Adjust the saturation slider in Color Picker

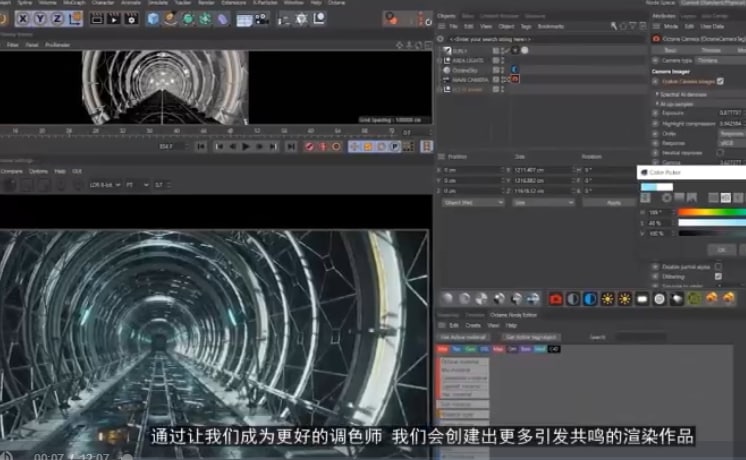point(712,223)
